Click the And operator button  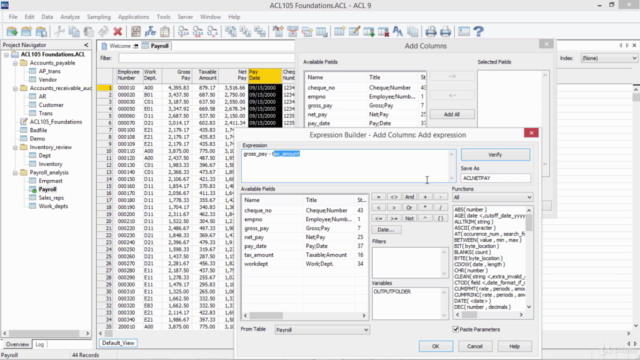point(409,197)
